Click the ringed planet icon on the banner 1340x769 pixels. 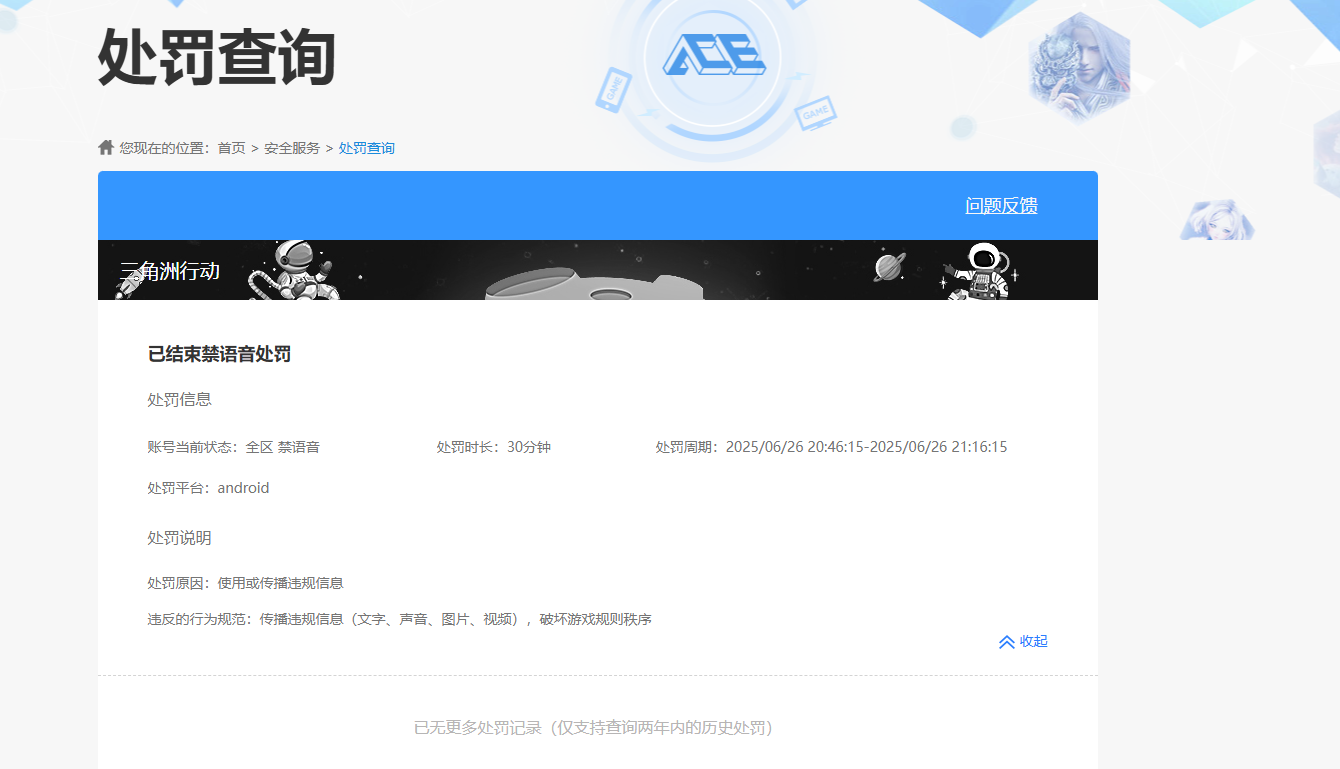889,267
